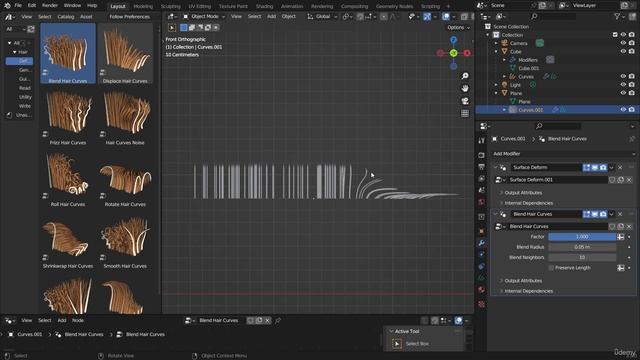The width and height of the screenshot is (640, 360).
Task: Open the Object properties orange square tab
Action: (x=482, y=231)
